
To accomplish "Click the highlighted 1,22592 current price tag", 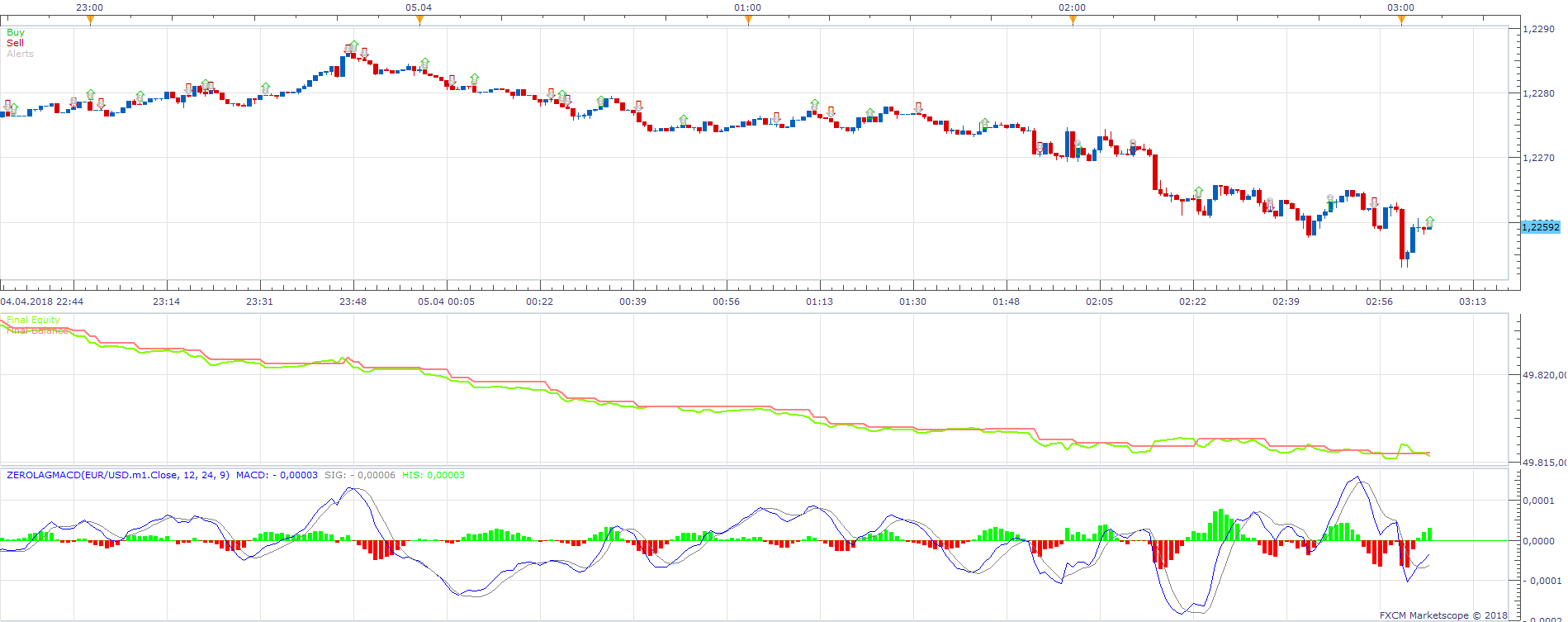I will 1541,227.
